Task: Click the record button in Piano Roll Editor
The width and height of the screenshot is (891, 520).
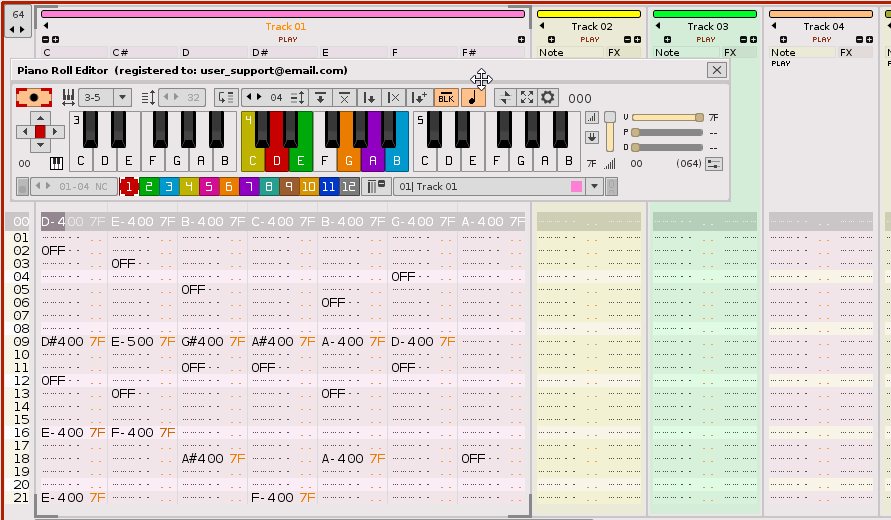Action: [x=34, y=97]
